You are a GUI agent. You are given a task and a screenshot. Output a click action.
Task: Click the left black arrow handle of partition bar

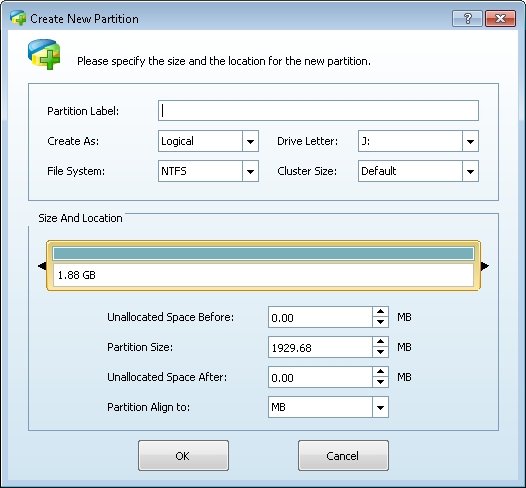point(42,266)
